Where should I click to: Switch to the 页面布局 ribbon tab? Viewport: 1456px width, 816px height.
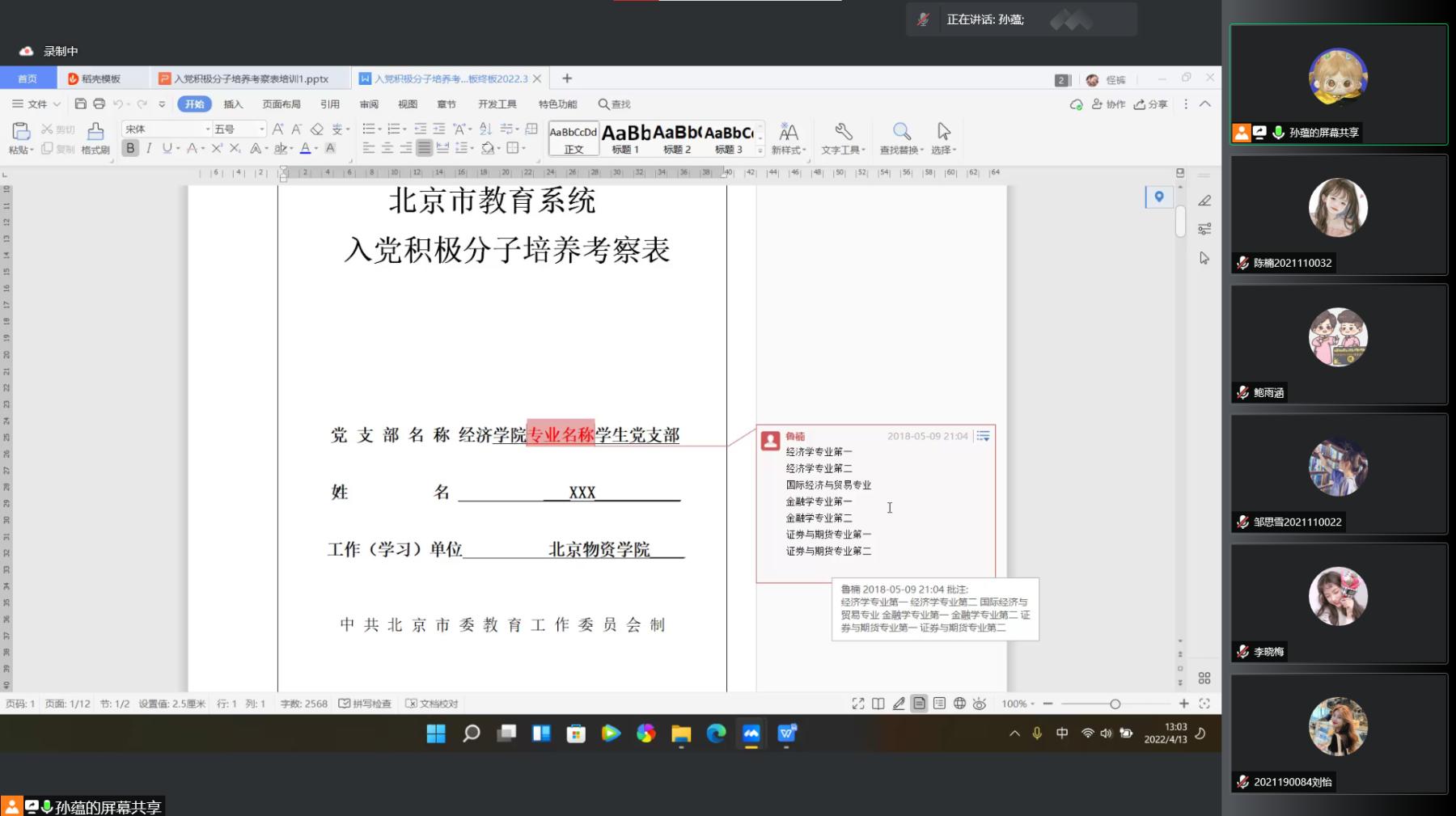coord(281,104)
